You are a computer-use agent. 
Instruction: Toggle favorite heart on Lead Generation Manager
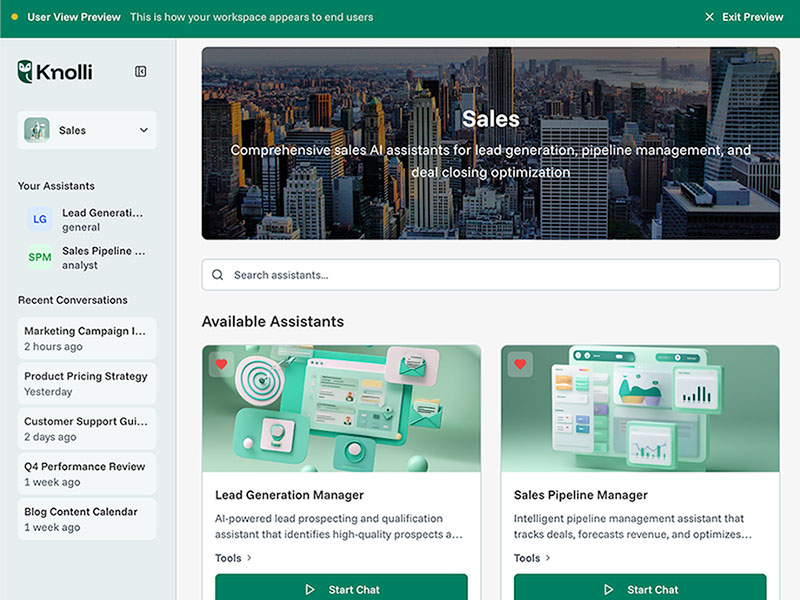click(221, 364)
